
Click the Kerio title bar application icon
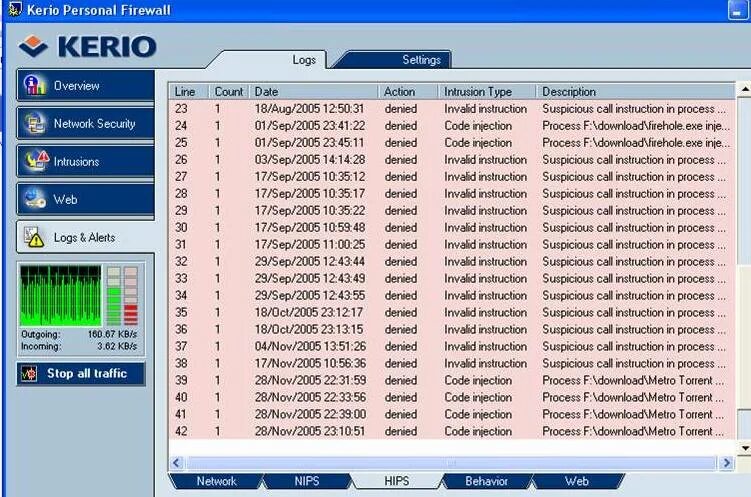(15, 10)
